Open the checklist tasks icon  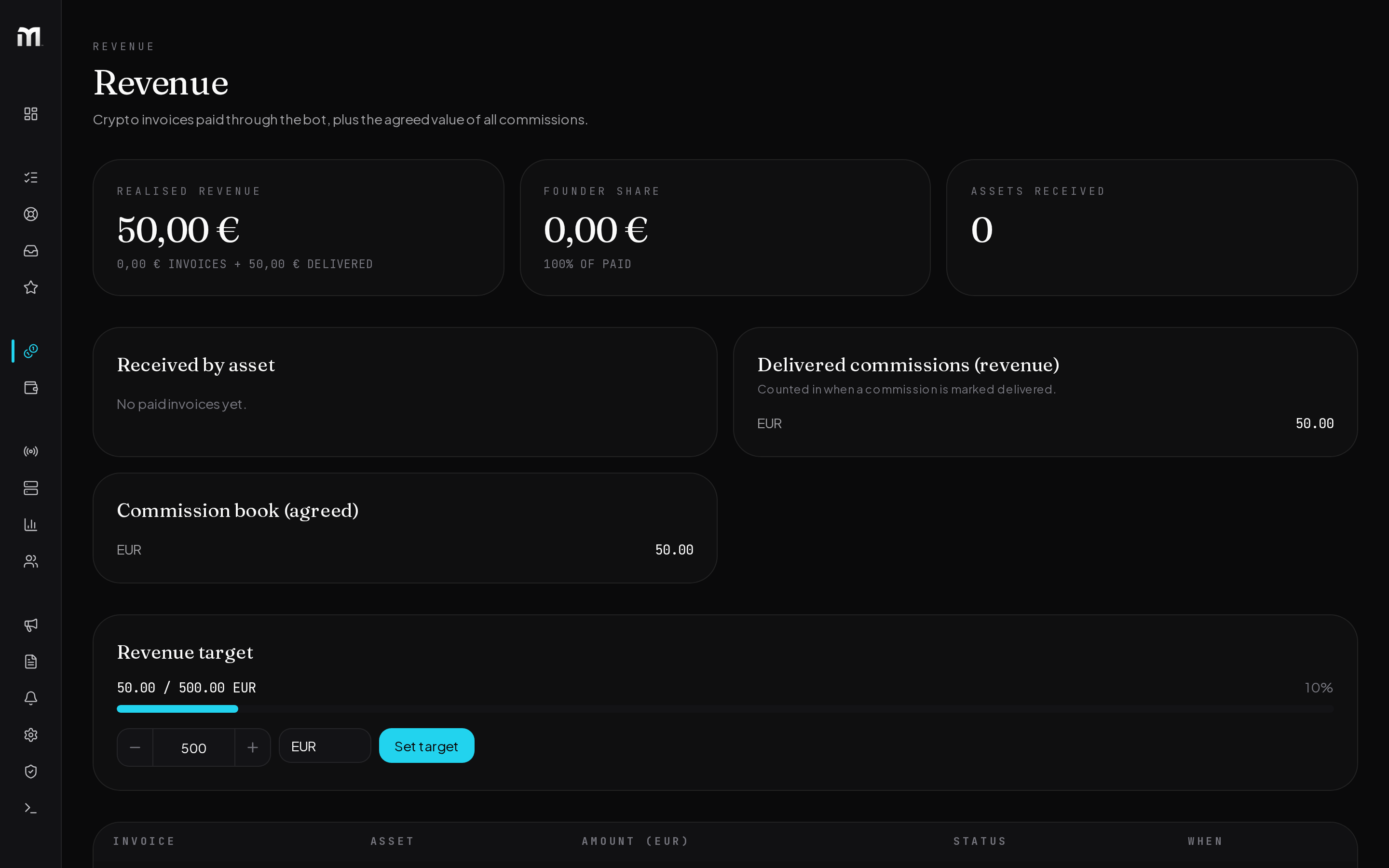[31, 177]
